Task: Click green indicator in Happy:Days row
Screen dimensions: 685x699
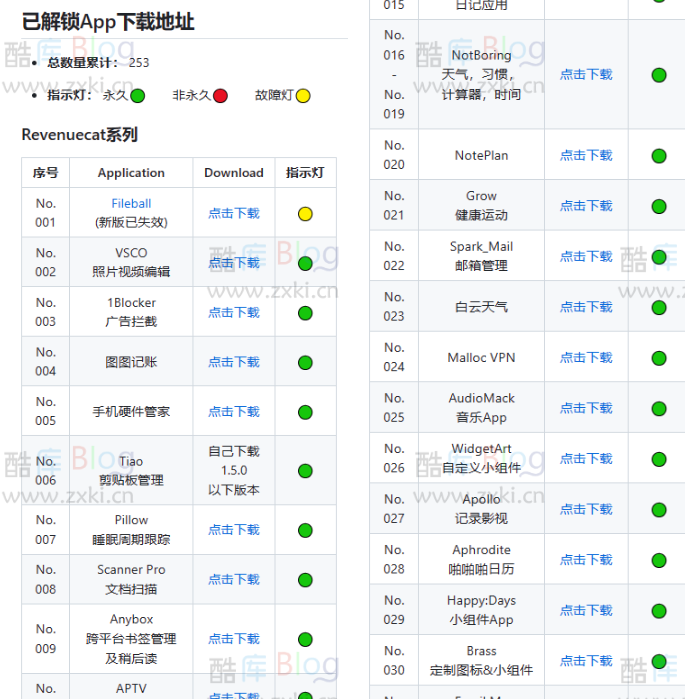Action: coord(659,611)
